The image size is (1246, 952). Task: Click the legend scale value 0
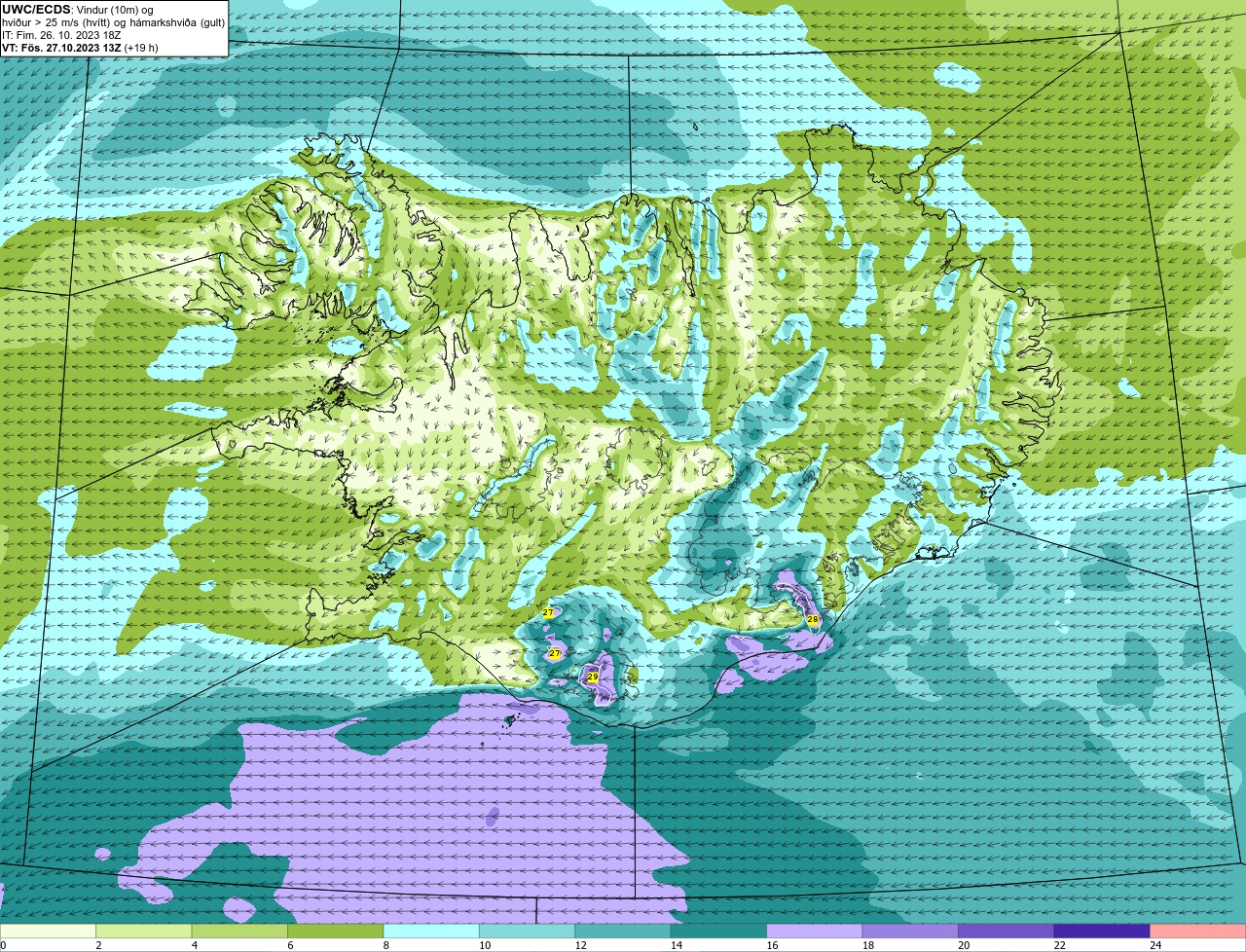(3, 945)
